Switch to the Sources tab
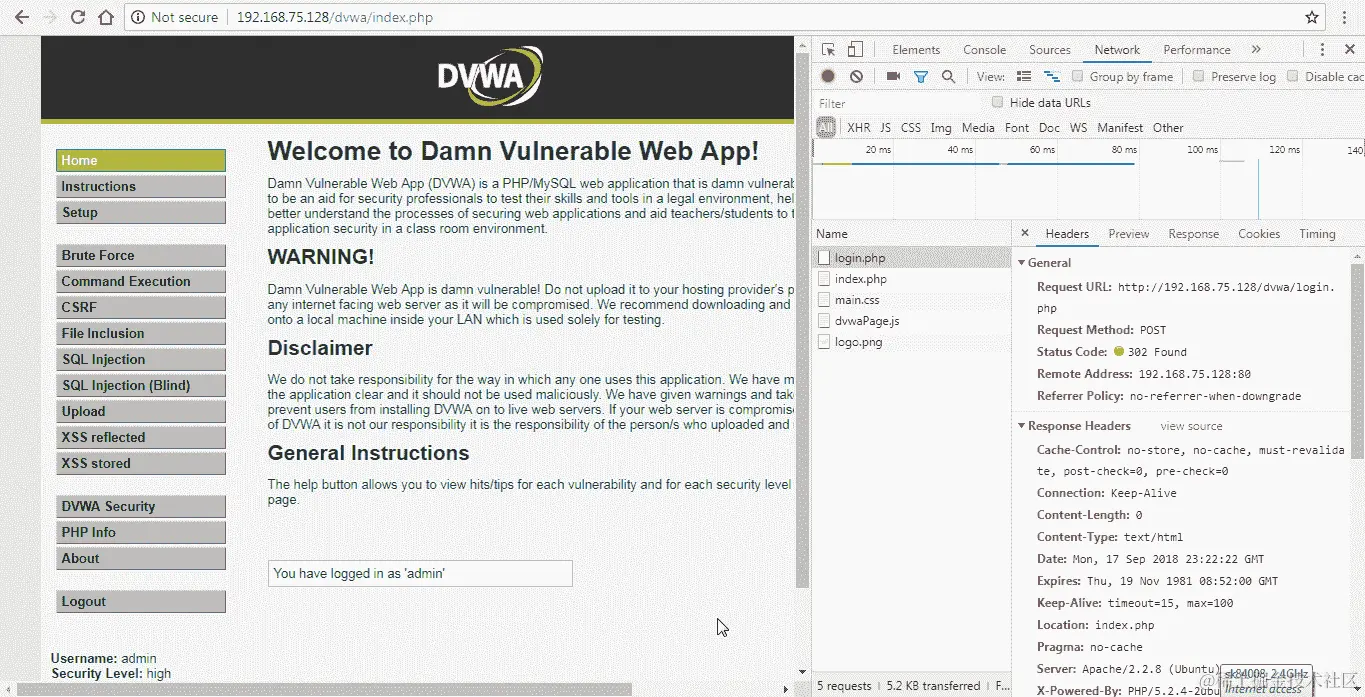Viewport: 1365px width, 697px height. (x=1050, y=50)
